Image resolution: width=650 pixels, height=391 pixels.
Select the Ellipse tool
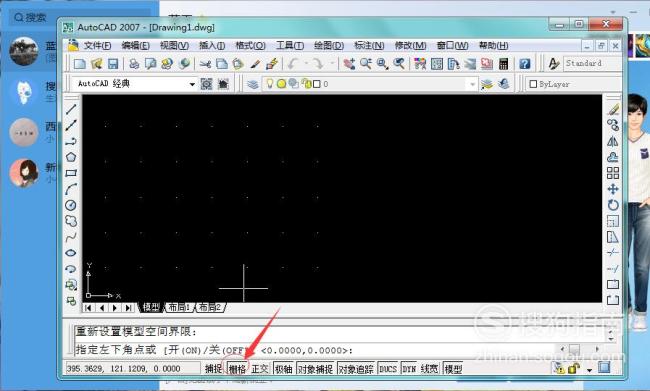71,253
